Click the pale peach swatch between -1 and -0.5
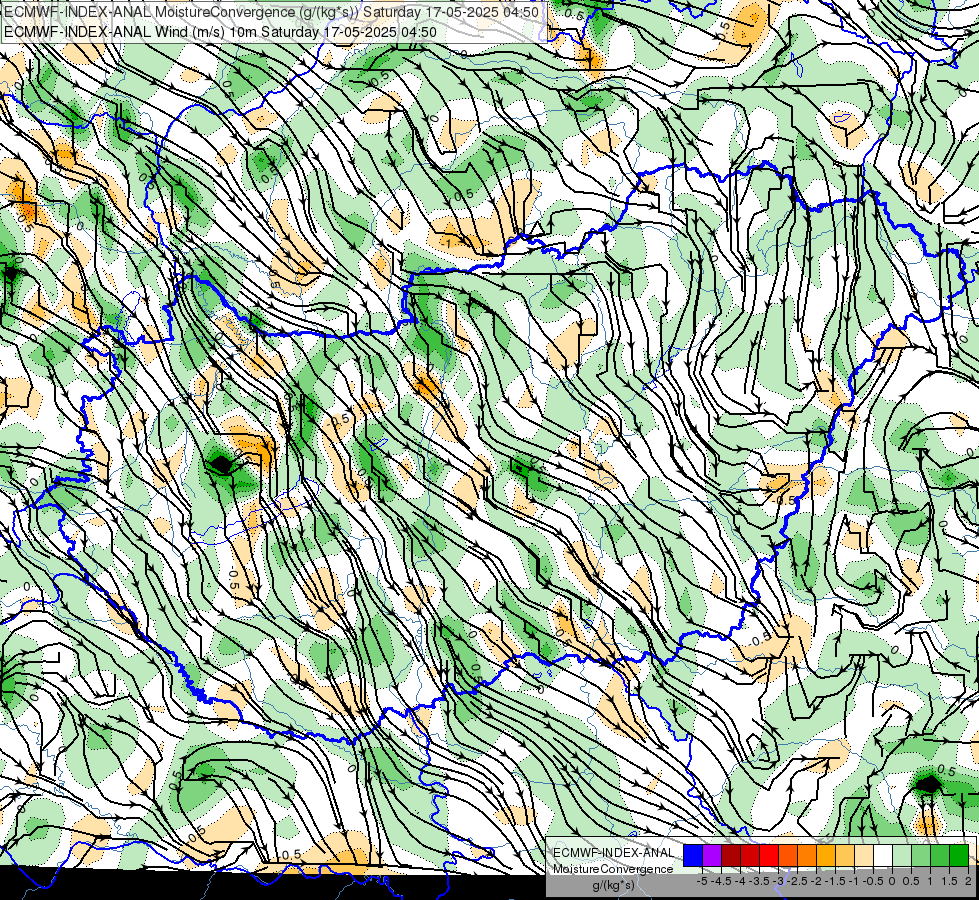 tap(864, 855)
